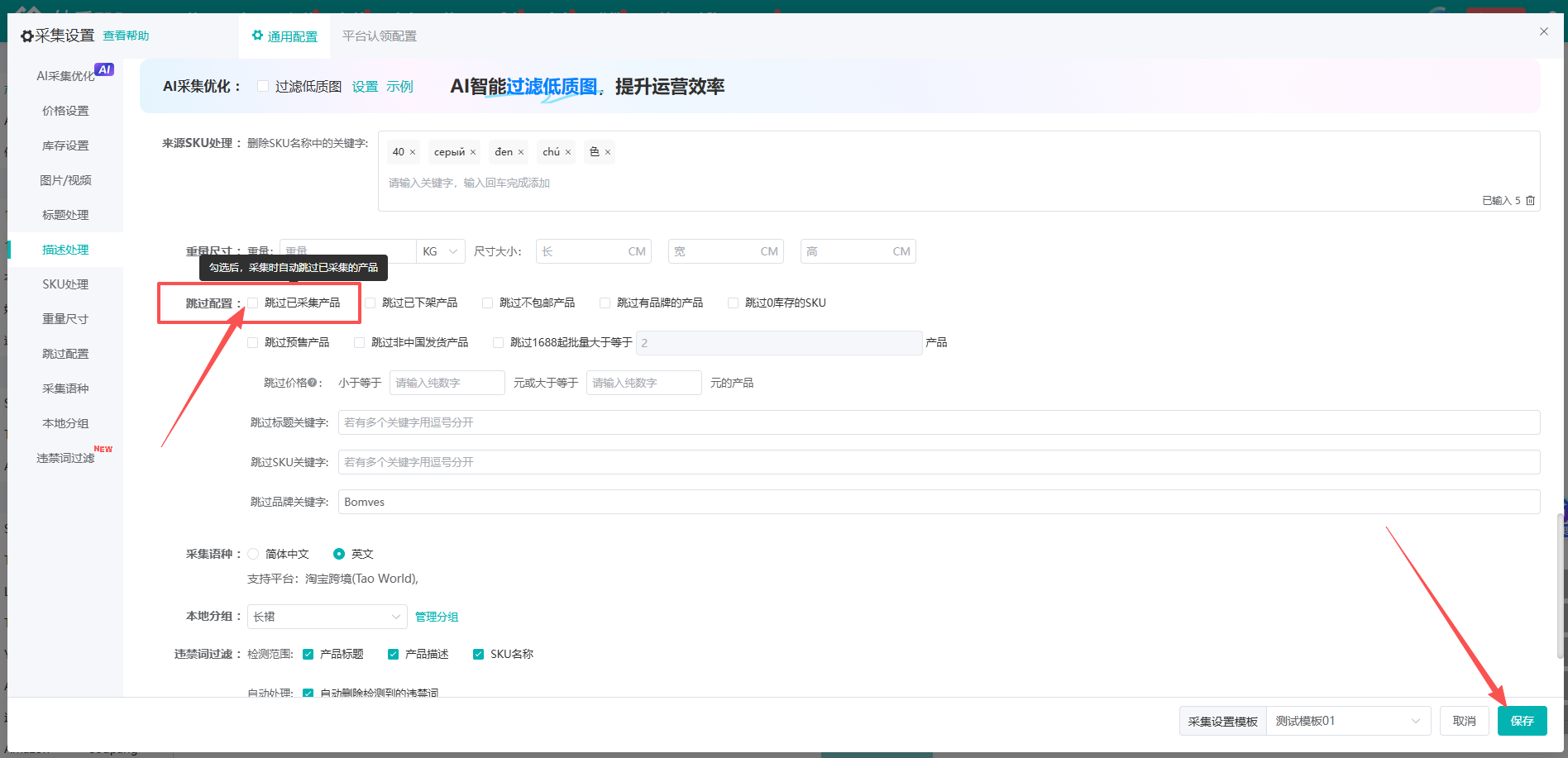The width and height of the screenshot is (1568, 758).
Task: Clear all keywords with trash icon
Action: [x=1530, y=200]
